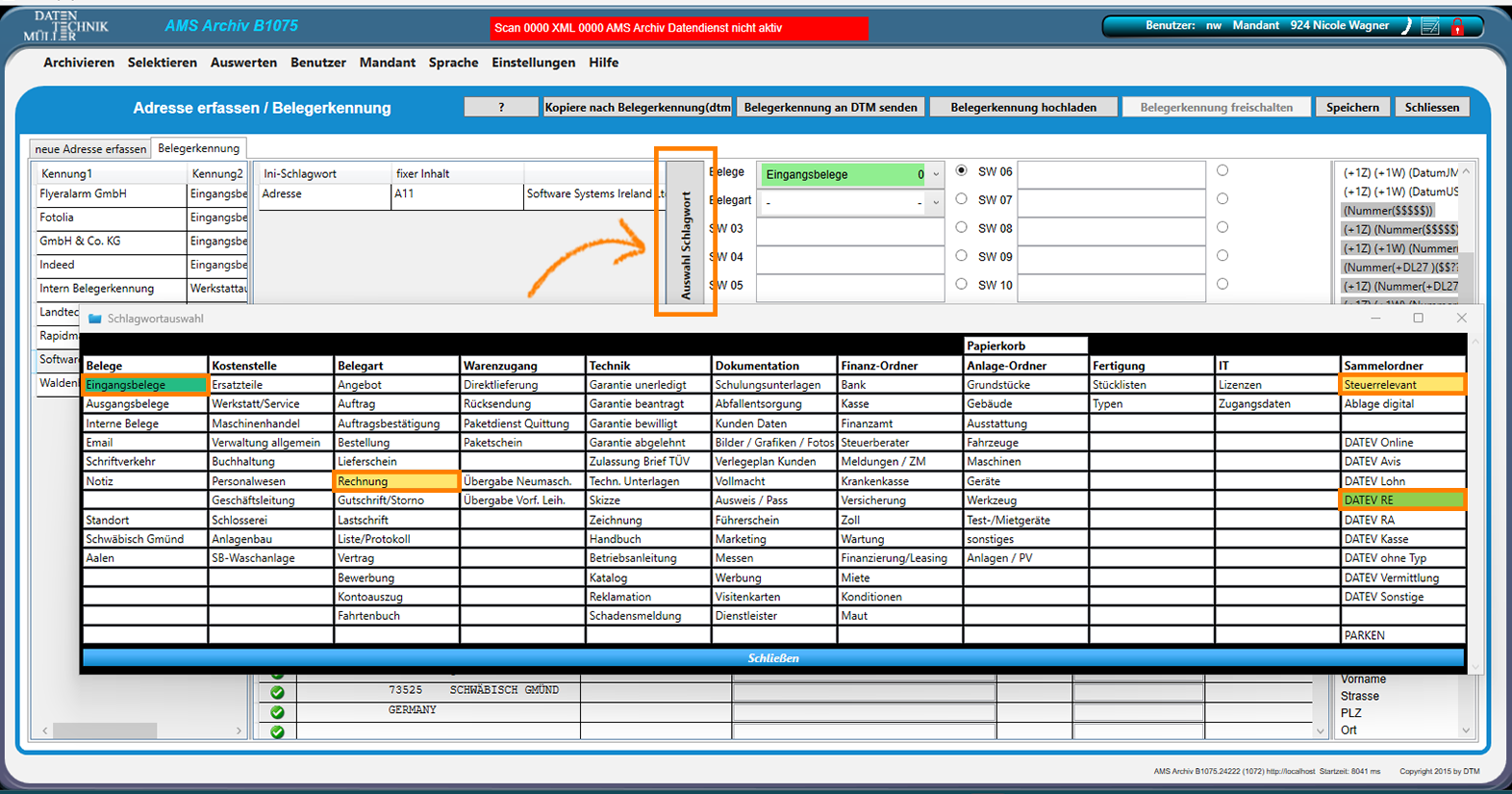This screenshot has height=794, width=1512.
Task: Click the Datentechnik Müller logo
Action: click(65, 26)
